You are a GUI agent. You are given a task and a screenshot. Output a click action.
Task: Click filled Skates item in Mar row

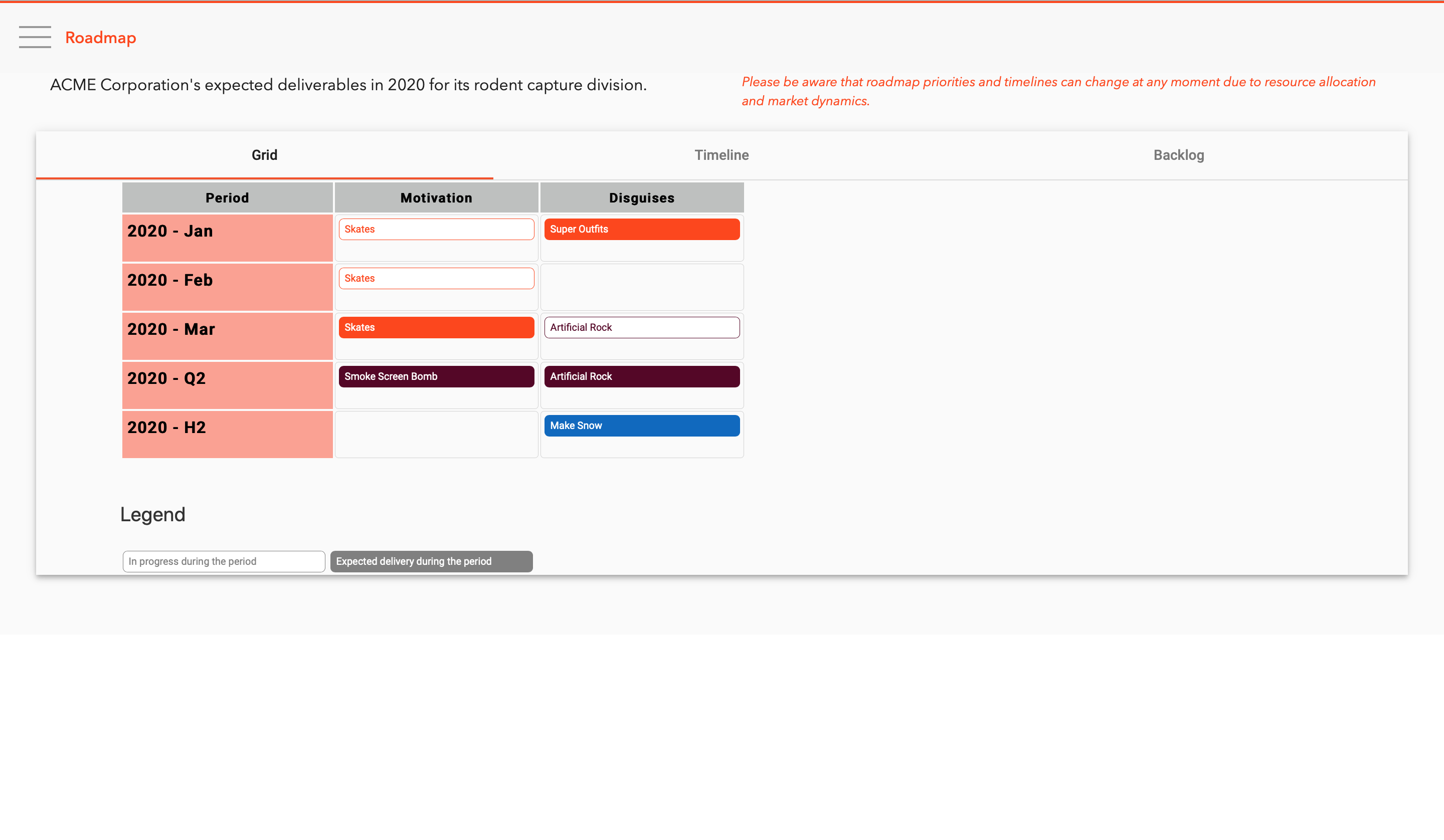pyautogui.click(x=436, y=328)
